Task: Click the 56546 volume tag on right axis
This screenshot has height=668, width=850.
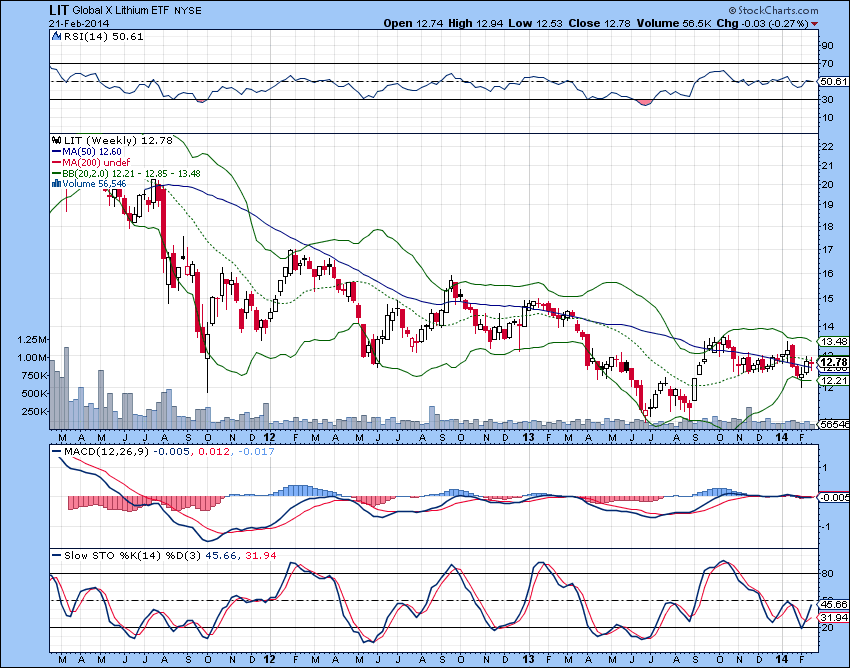Action: click(x=834, y=424)
